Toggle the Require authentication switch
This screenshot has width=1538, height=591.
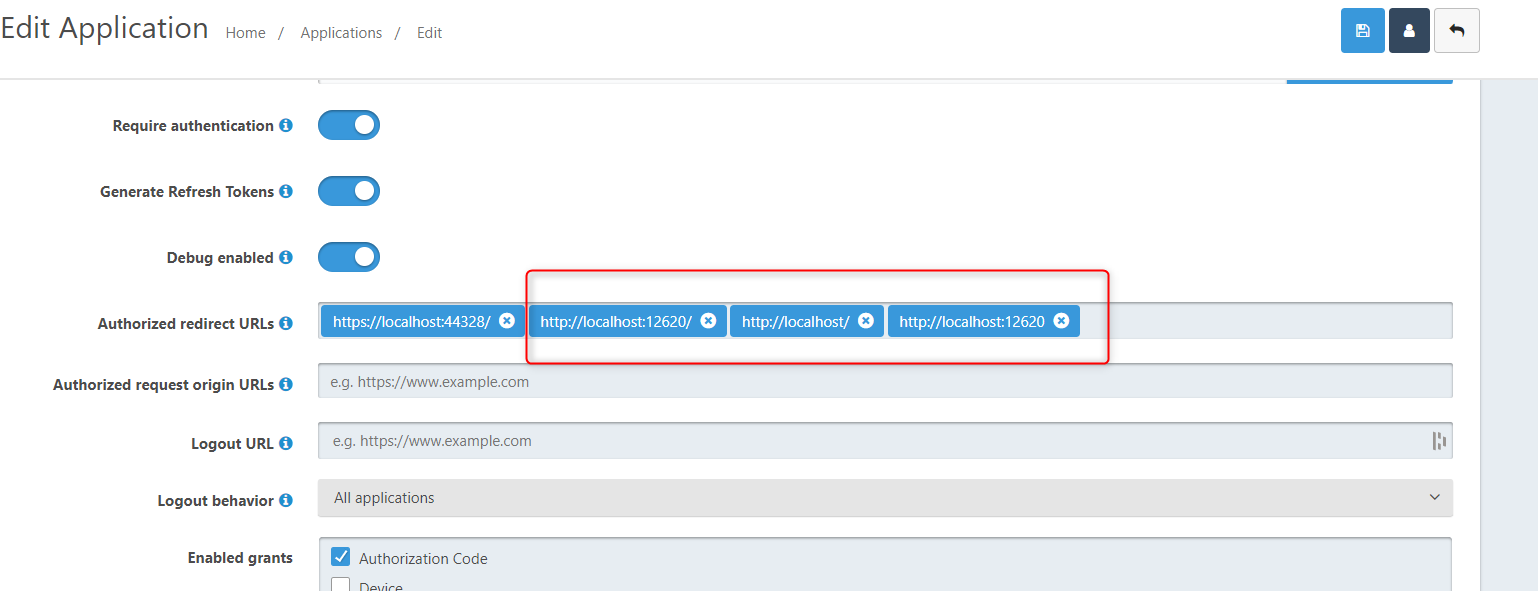pos(349,125)
